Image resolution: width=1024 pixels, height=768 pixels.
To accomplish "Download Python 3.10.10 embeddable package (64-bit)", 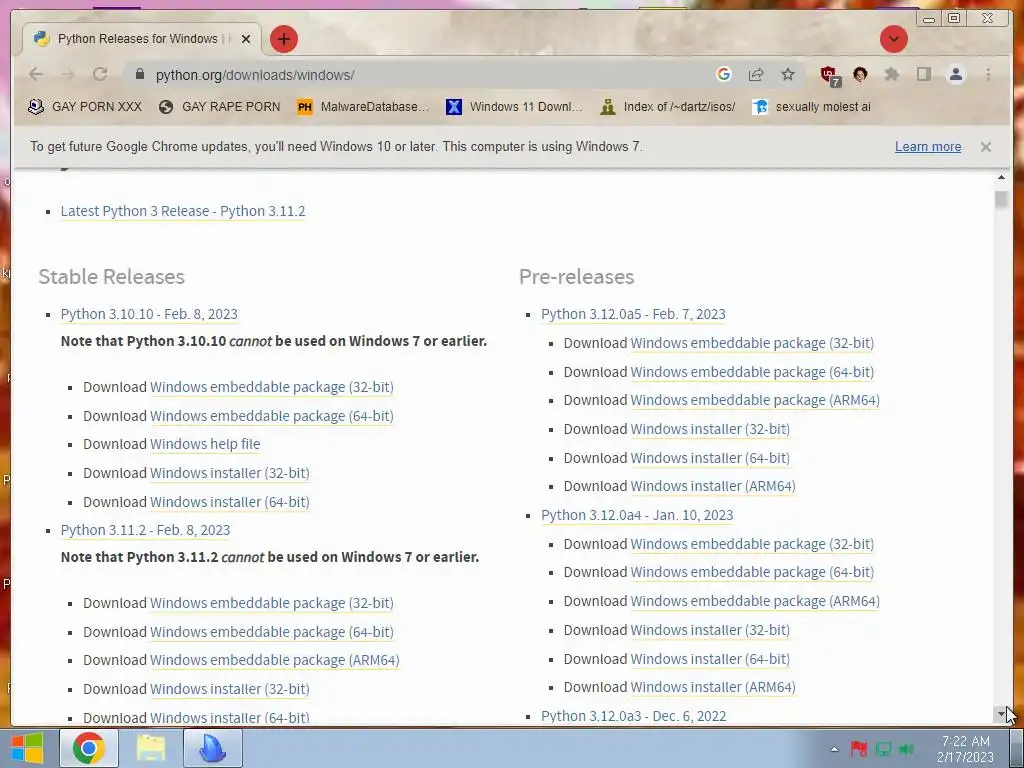I will 272,416.
